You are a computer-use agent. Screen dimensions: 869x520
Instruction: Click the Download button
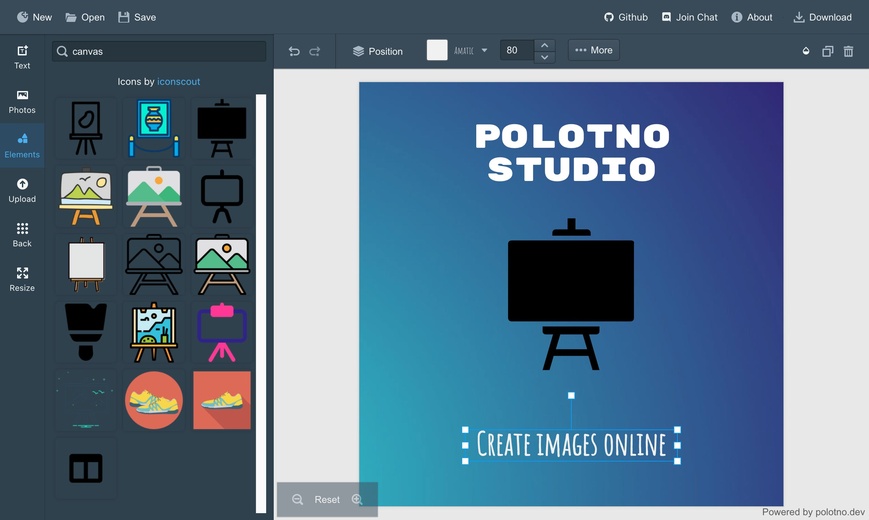coord(822,17)
